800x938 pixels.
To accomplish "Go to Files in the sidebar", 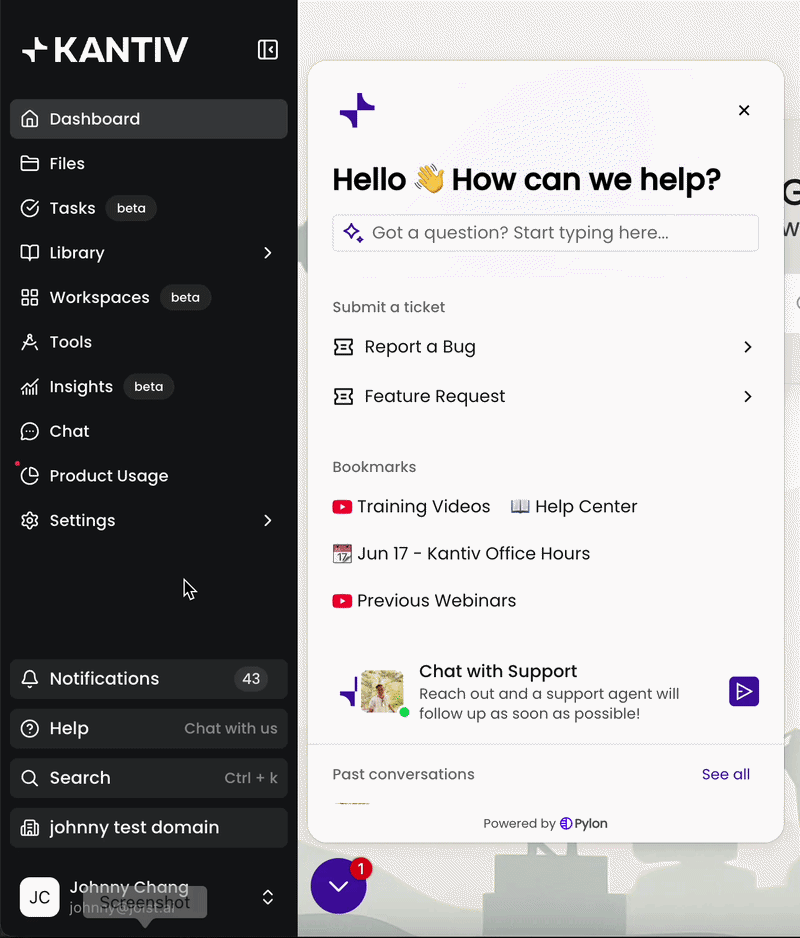I will click(x=149, y=163).
